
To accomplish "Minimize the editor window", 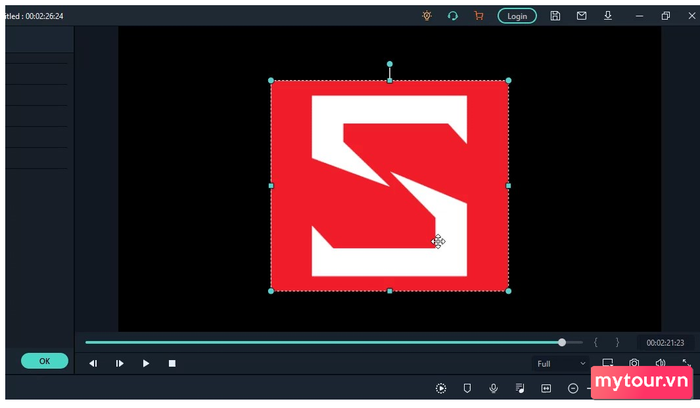I will click(x=639, y=16).
